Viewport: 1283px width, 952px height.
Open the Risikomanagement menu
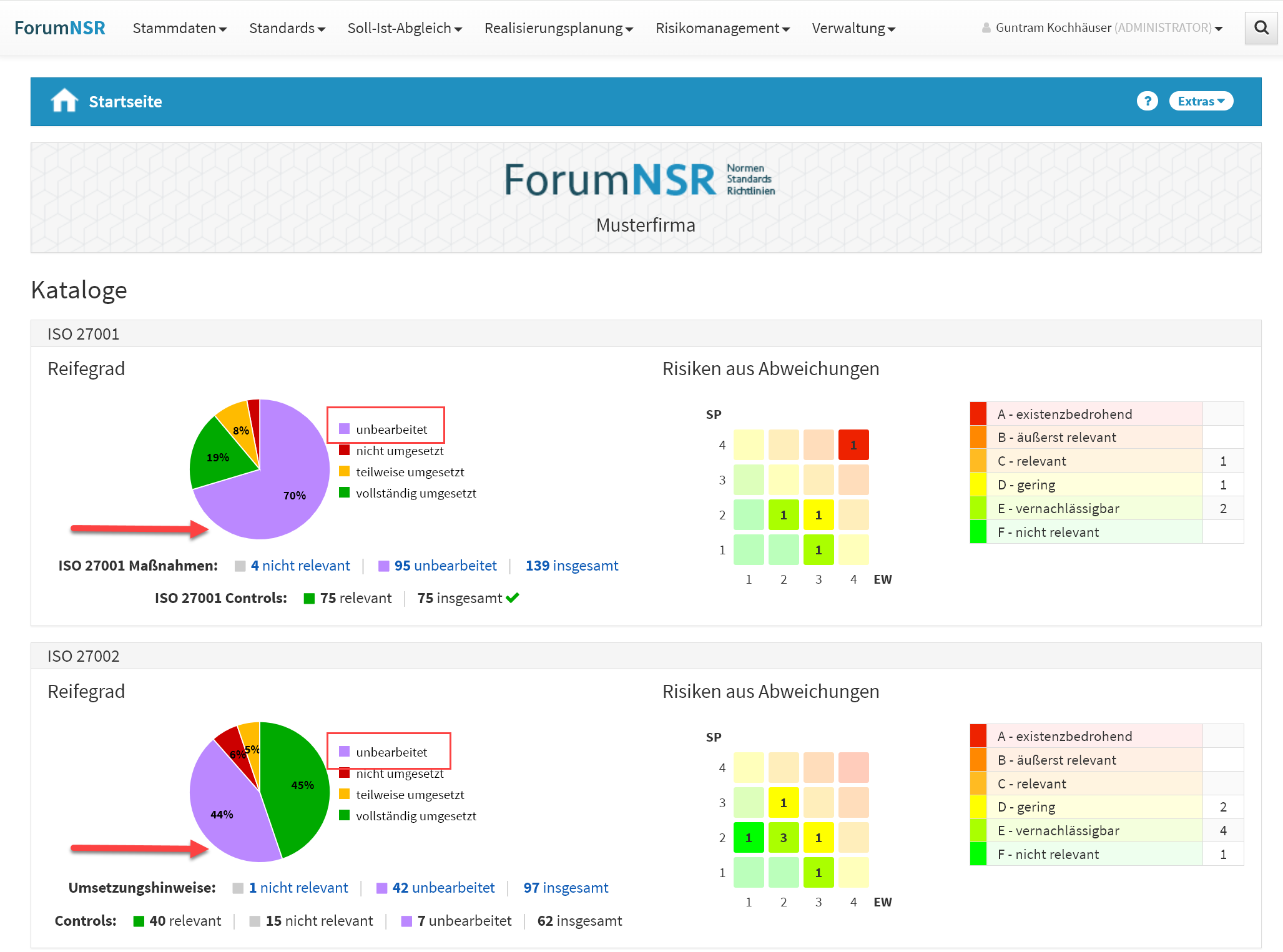click(722, 28)
